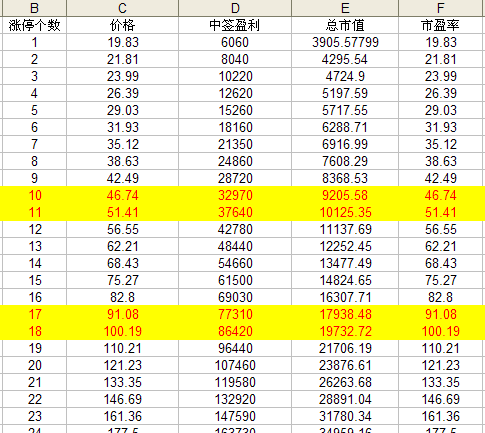Click the 价格 header cell
This screenshot has width=485, height=433.
(x=122, y=25)
